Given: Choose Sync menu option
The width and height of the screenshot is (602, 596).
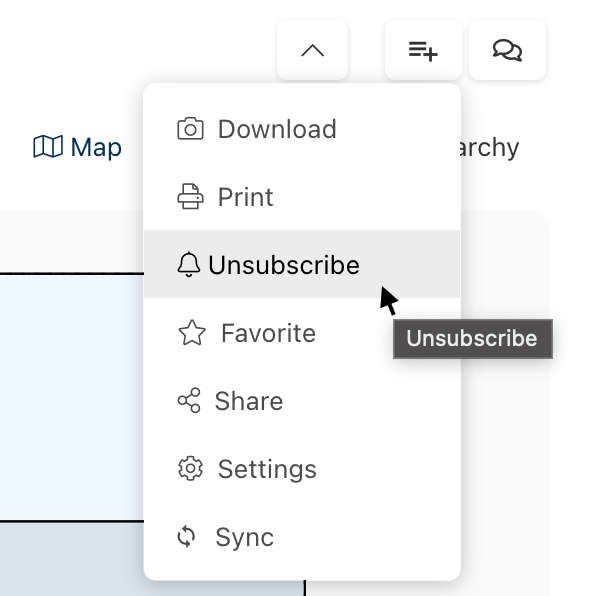Looking at the screenshot, I should (x=245, y=537).
